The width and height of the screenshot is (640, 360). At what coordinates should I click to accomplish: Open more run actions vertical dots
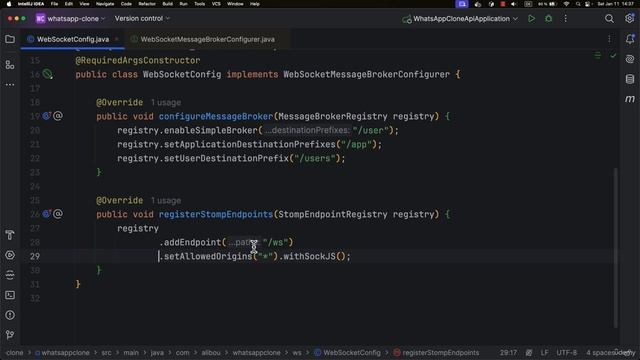[565, 19]
